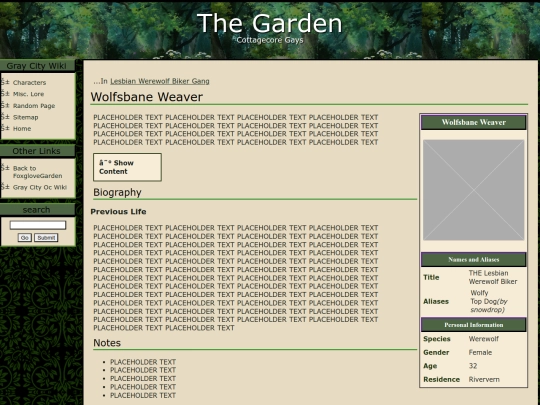Click the Gender value Female
Viewport: 540px width, 405px height.
(x=480, y=352)
